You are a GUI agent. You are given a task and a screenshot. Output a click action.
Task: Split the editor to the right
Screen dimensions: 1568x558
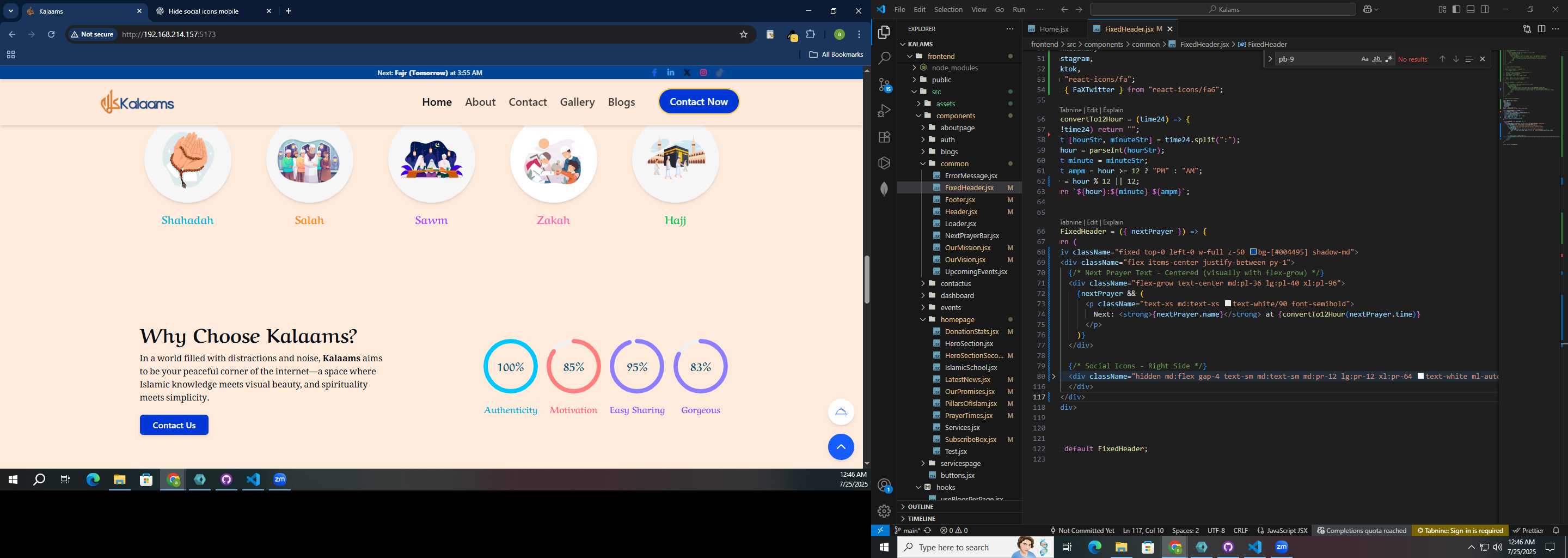(x=1541, y=29)
